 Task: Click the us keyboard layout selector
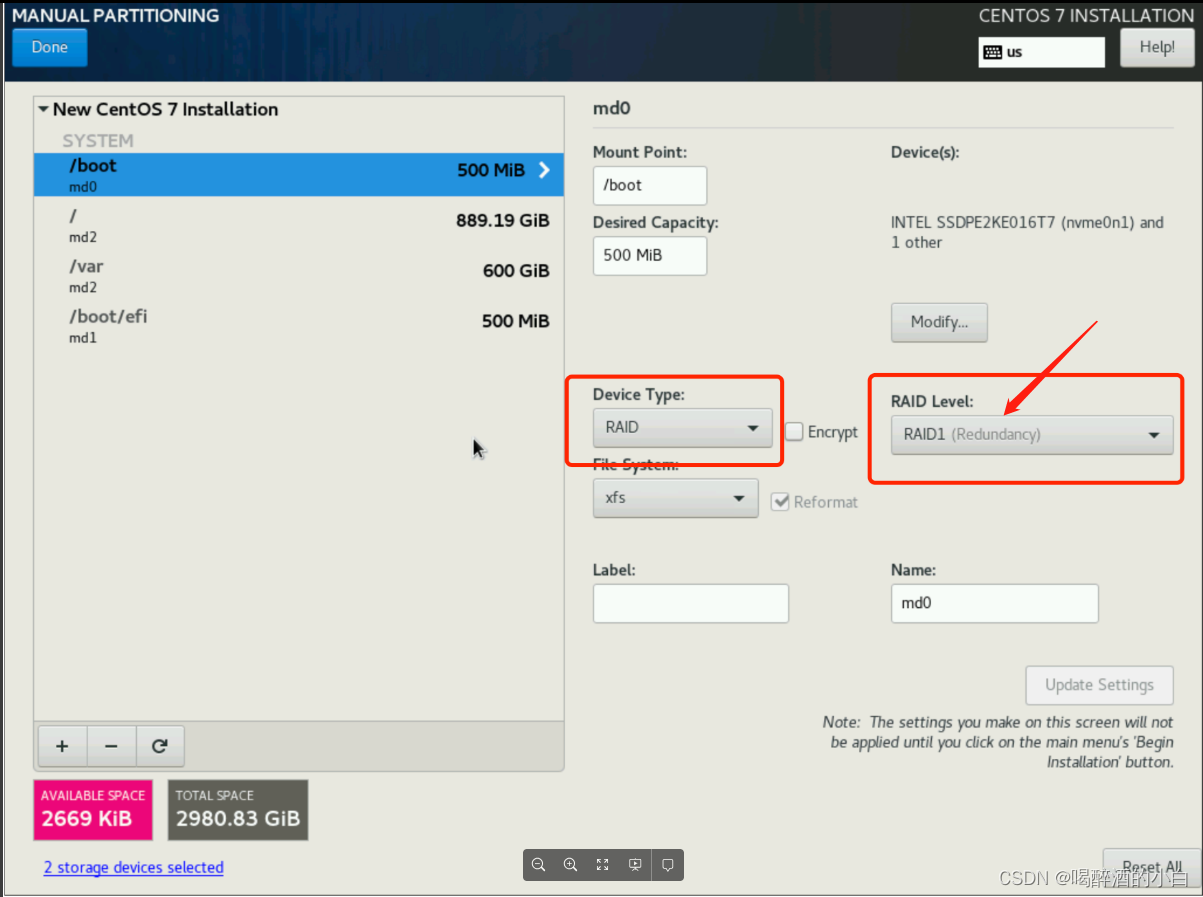coord(1041,52)
